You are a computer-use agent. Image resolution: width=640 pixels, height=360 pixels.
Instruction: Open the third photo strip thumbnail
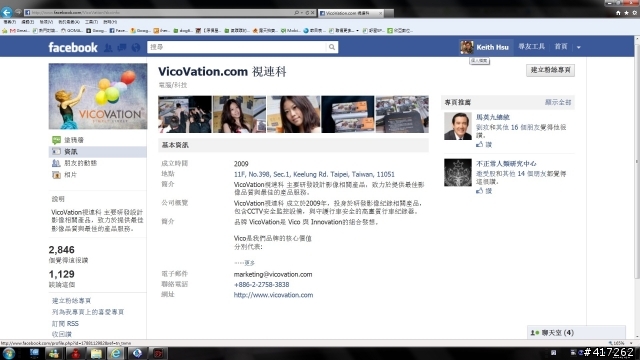tap(293, 114)
